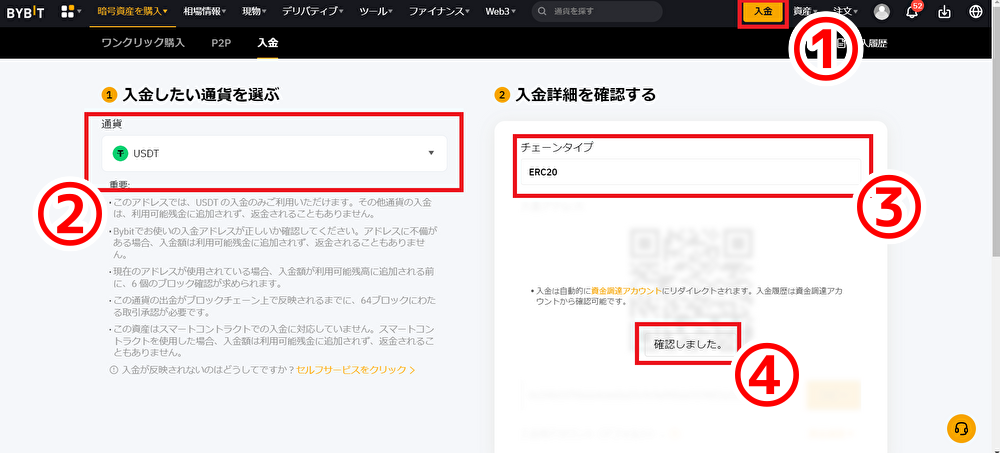Open the notifications bell icon
This screenshot has height=453, width=1000.
[x=912, y=11]
